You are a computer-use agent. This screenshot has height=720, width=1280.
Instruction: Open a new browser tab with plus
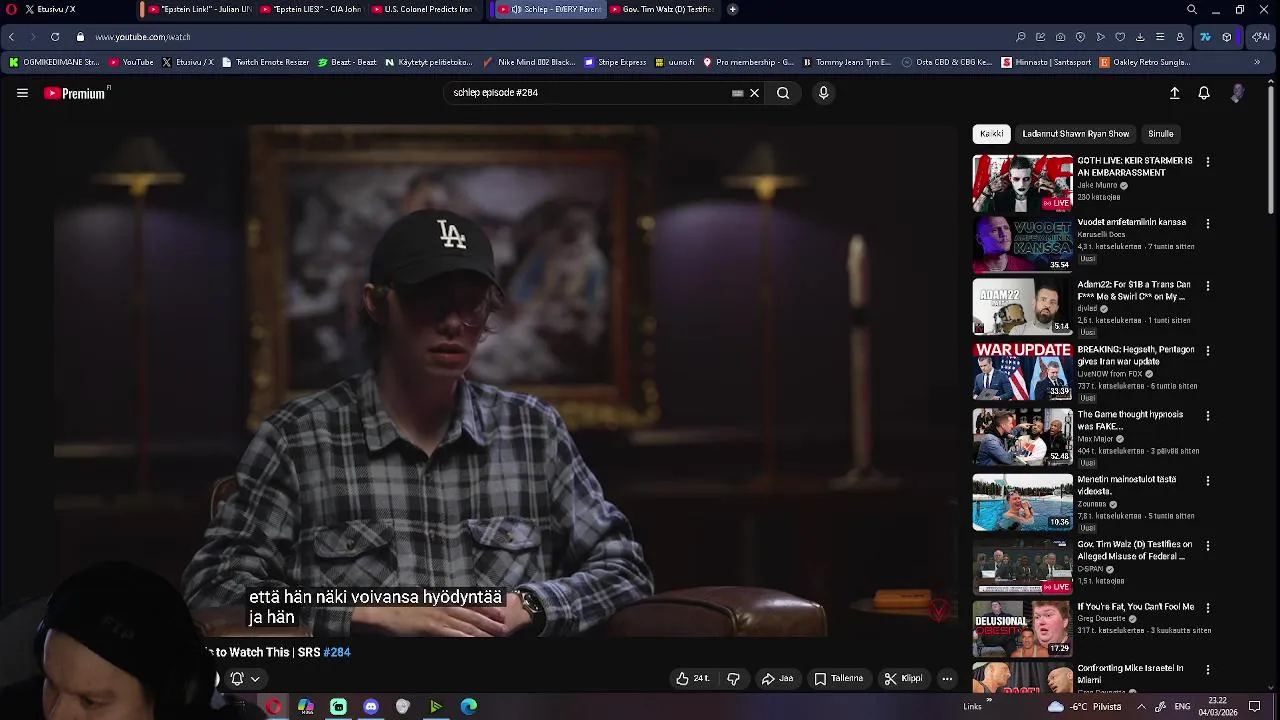[x=732, y=9]
